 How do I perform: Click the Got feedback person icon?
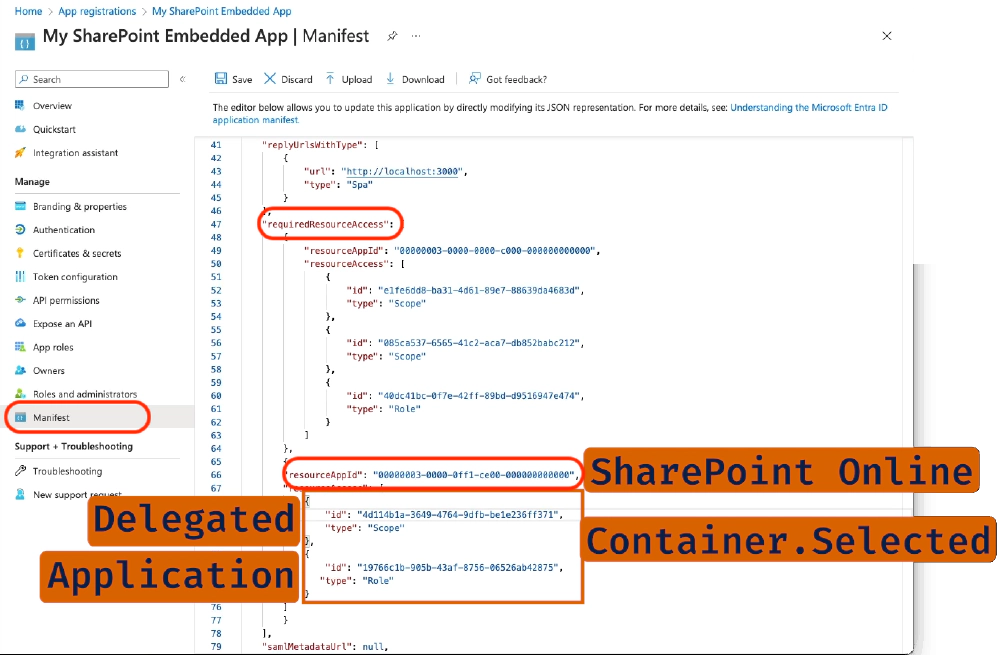474,78
